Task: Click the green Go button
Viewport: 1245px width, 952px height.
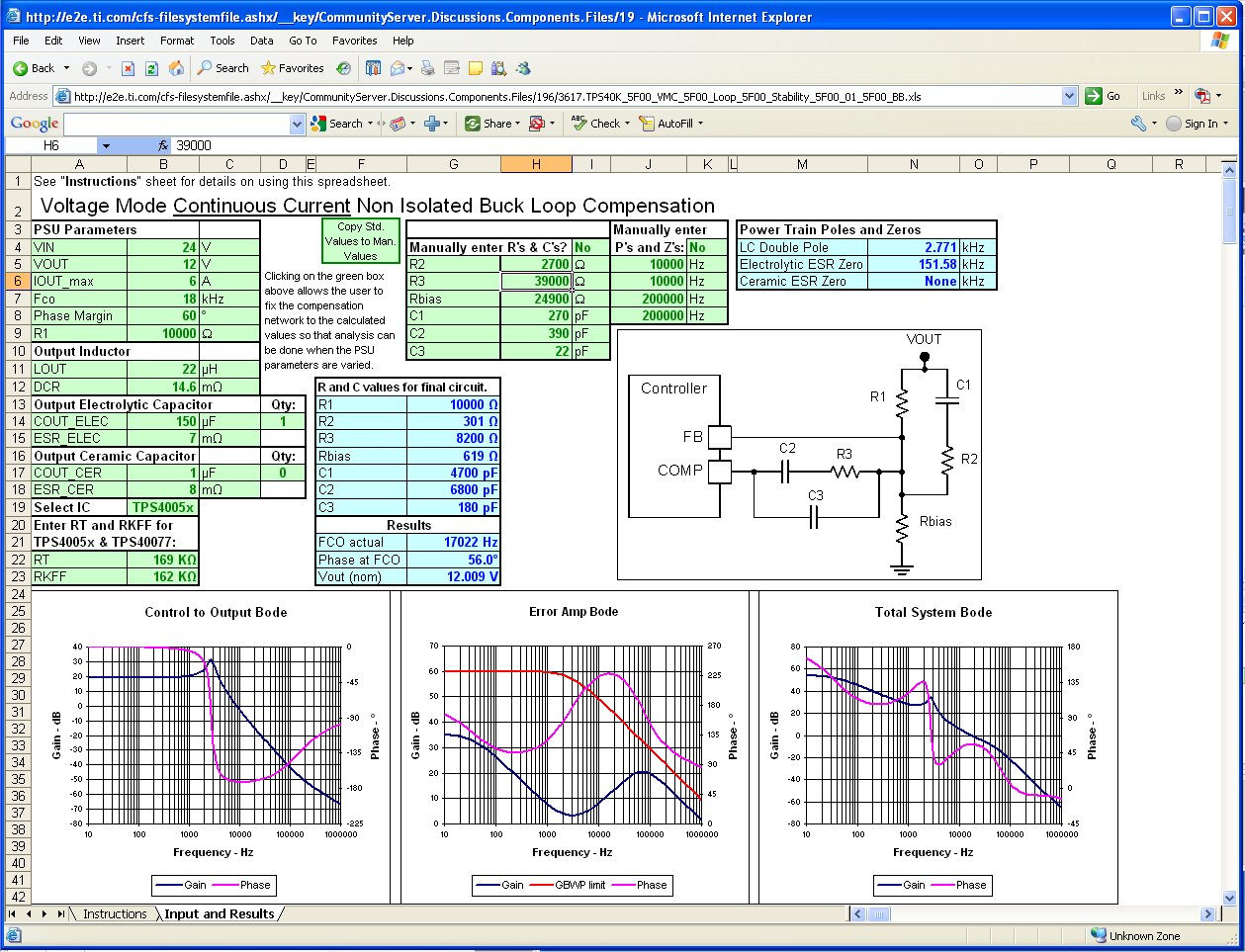Action: (x=1104, y=96)
